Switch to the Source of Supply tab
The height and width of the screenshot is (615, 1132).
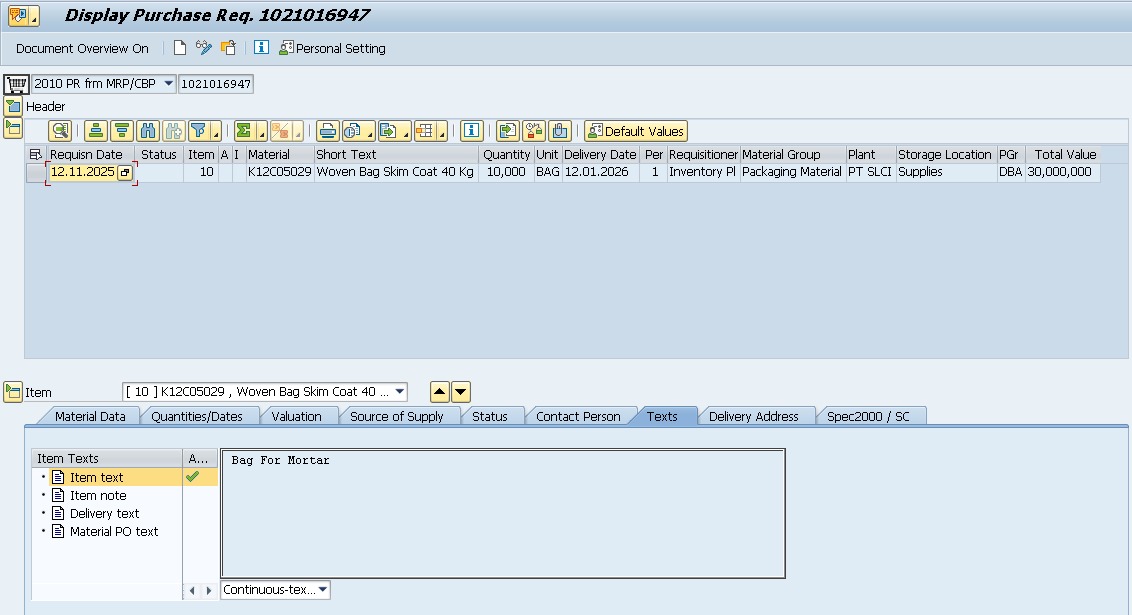pos(396,416)
